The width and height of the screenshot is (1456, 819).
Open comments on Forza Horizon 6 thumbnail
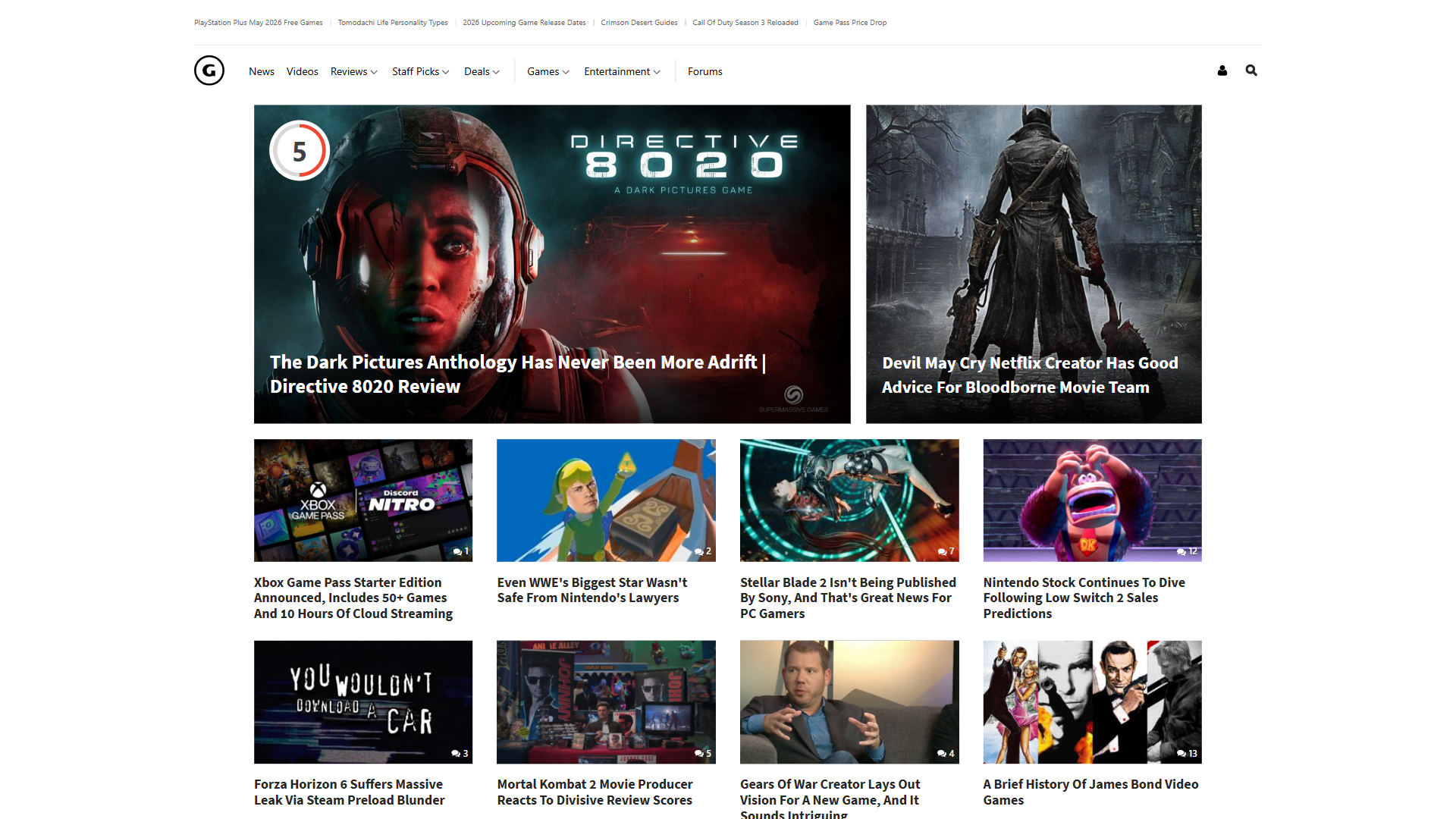point(460,753)
